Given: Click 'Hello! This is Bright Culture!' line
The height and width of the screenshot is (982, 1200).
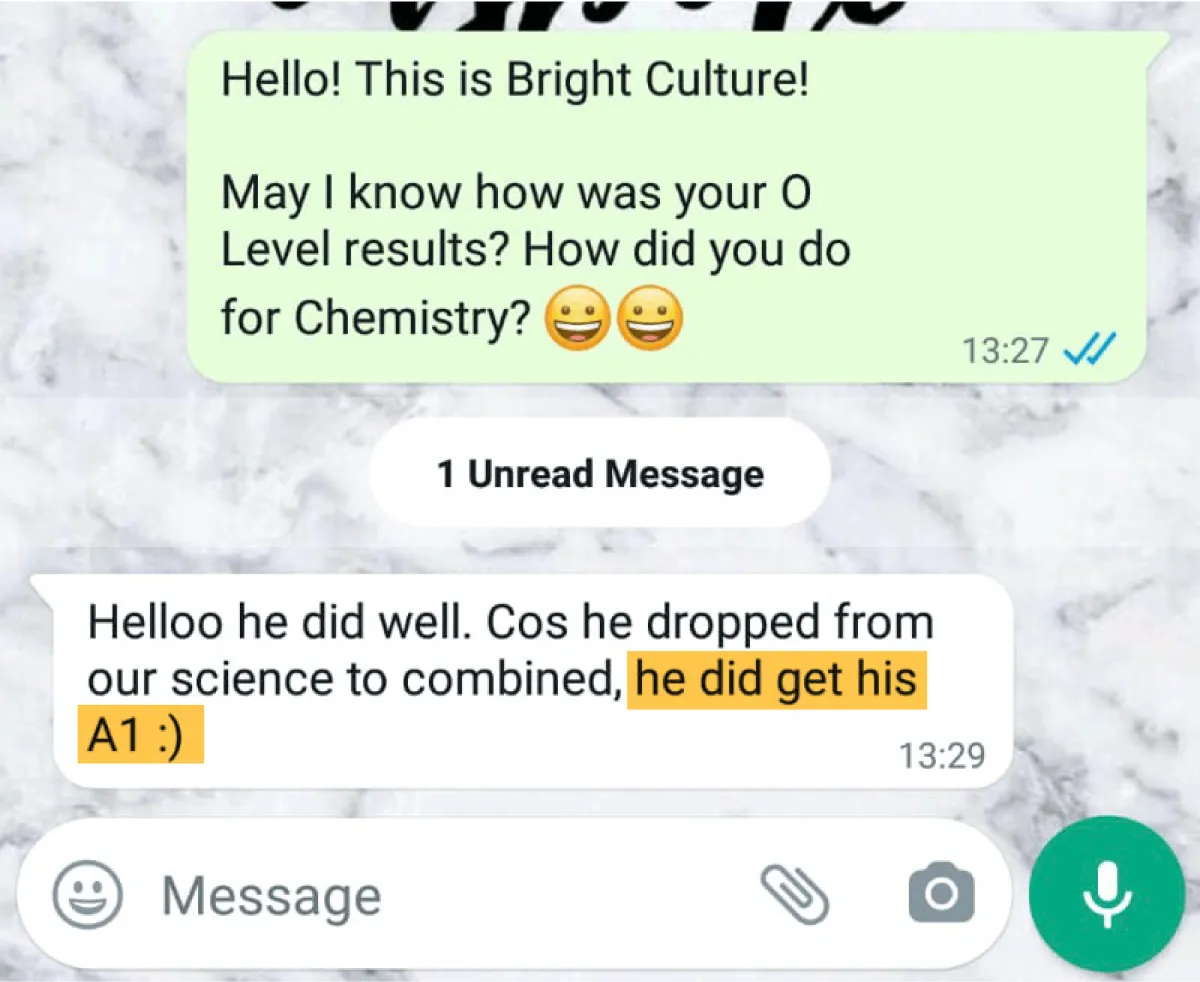Looking at the screenshot, I should pos(514,80).
